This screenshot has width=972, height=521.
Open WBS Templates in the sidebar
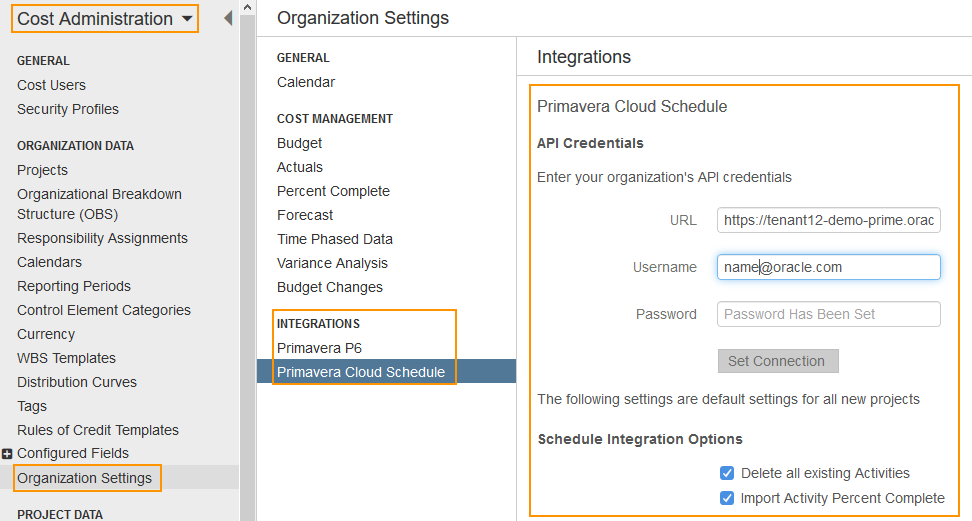click(x=66, y=358)
